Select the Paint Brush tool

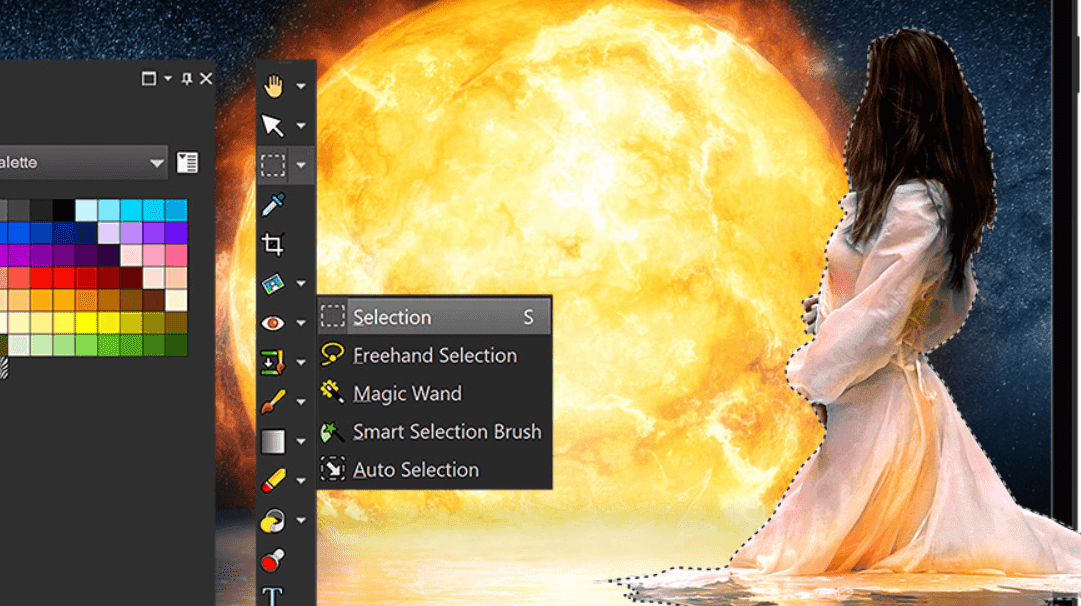[273, 402]
